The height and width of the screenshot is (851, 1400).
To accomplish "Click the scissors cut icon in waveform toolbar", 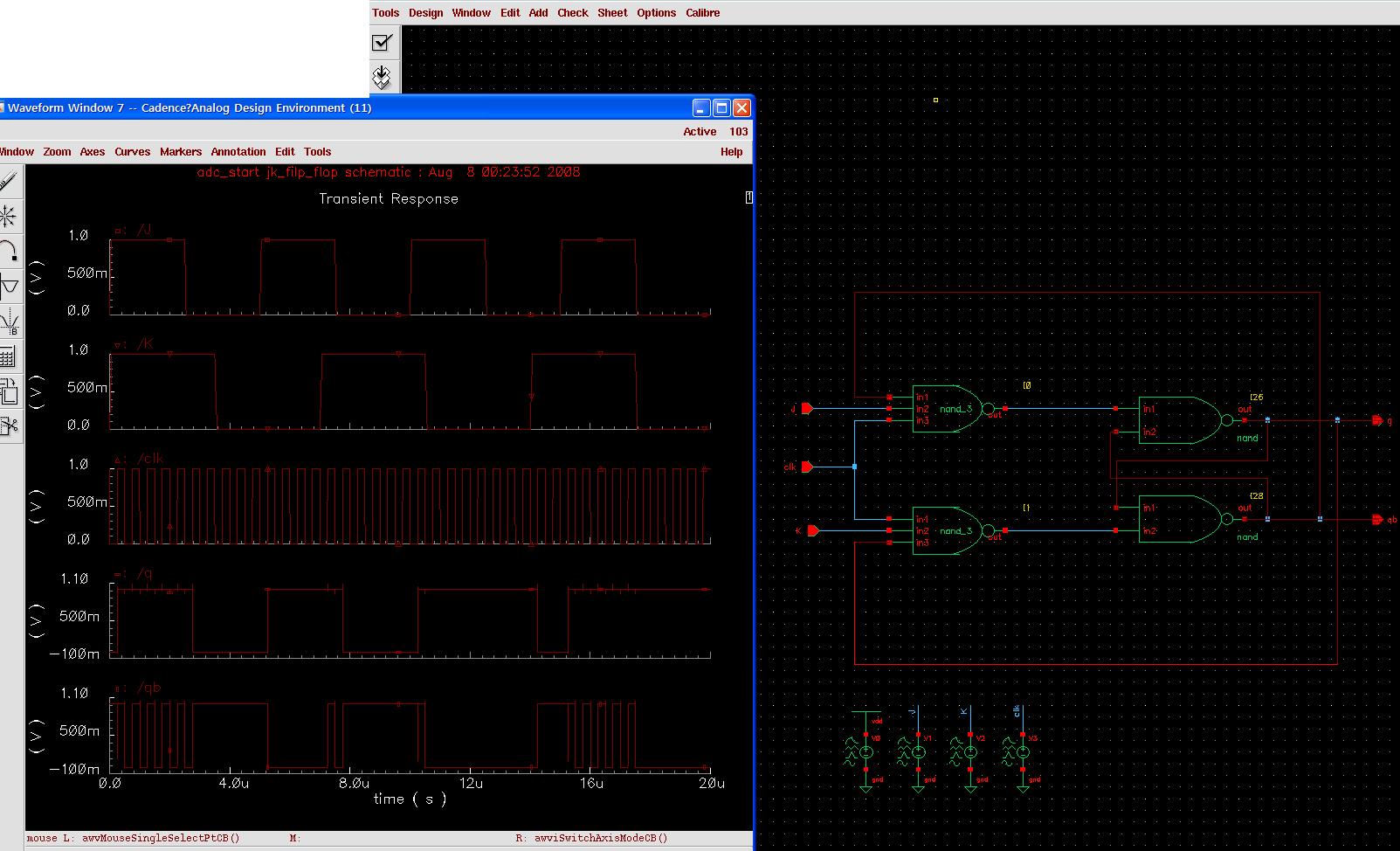I will pyautogui.click(x=9, y=426).
